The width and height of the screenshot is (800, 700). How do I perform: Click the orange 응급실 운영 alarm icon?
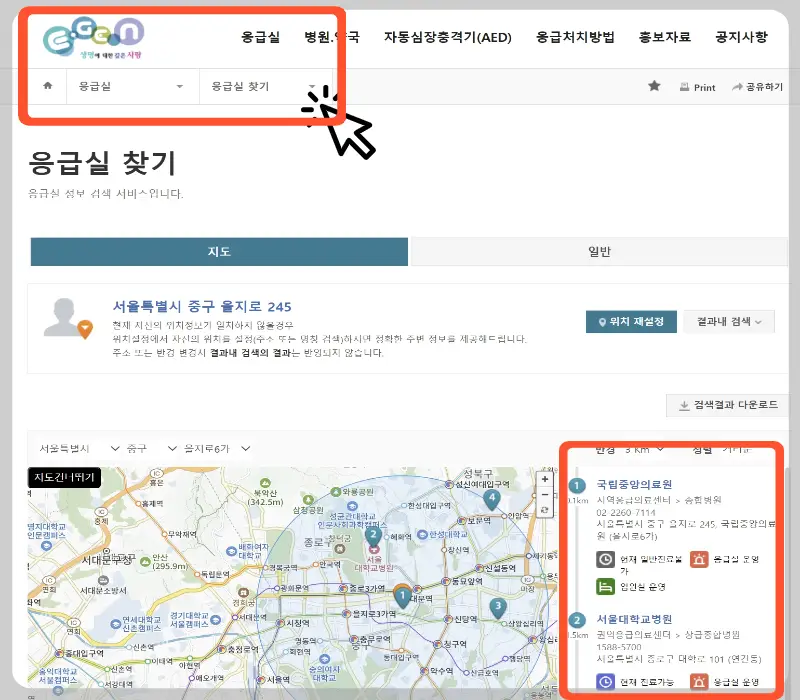[700, 558]
